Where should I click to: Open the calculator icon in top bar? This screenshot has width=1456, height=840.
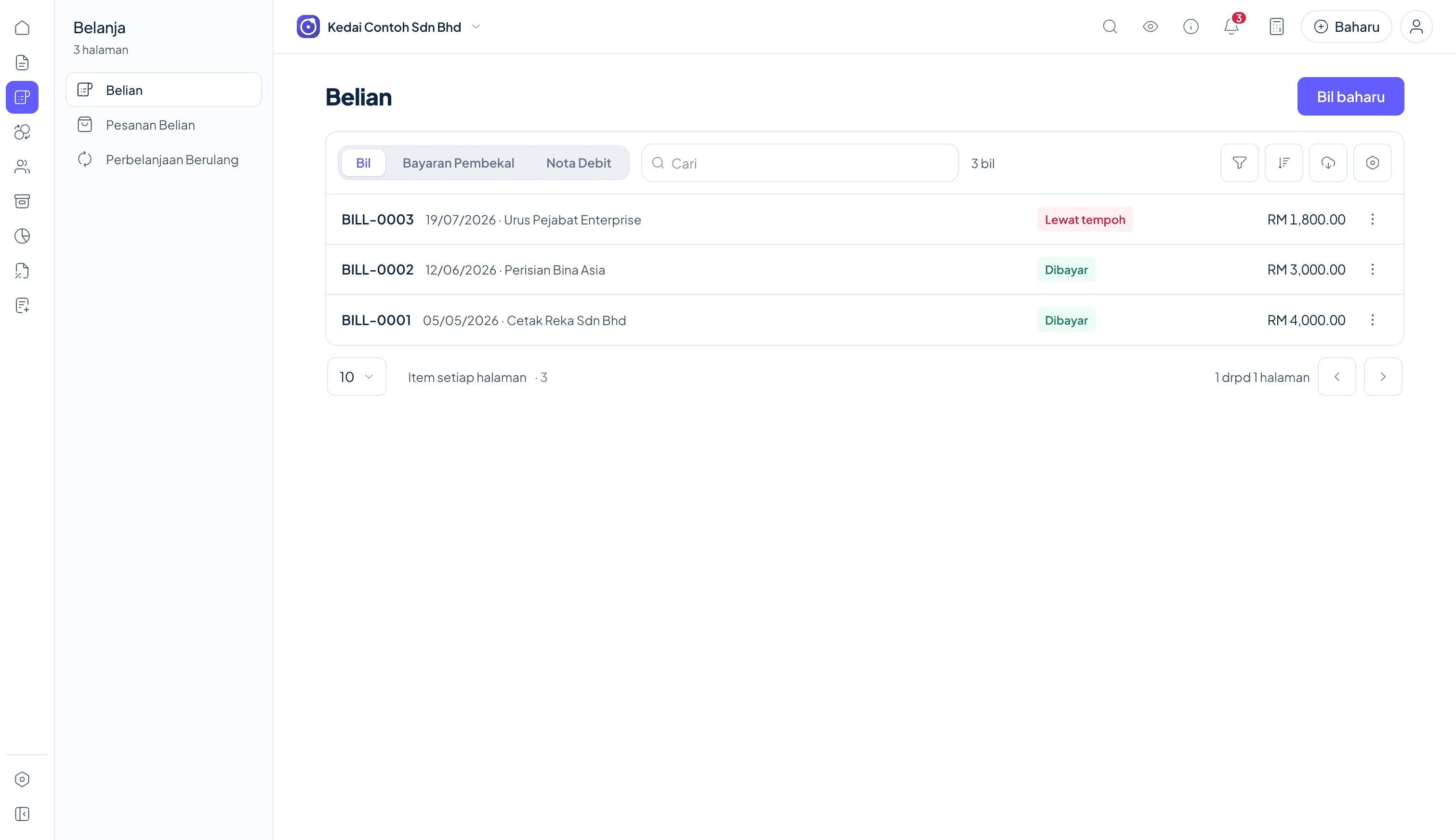click(x=1276, y=26)
